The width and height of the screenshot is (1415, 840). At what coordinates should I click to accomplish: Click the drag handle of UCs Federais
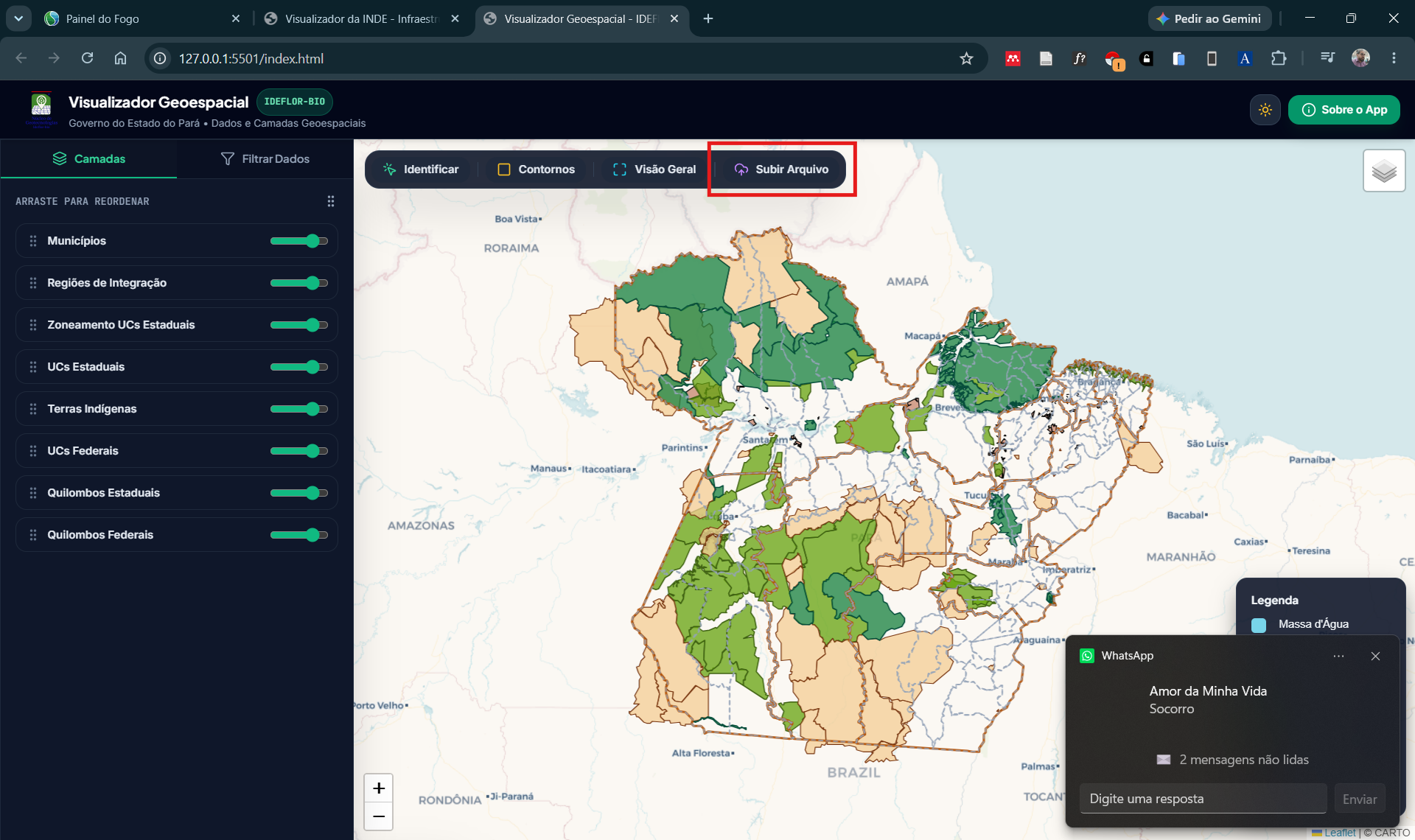click(33, 451)
